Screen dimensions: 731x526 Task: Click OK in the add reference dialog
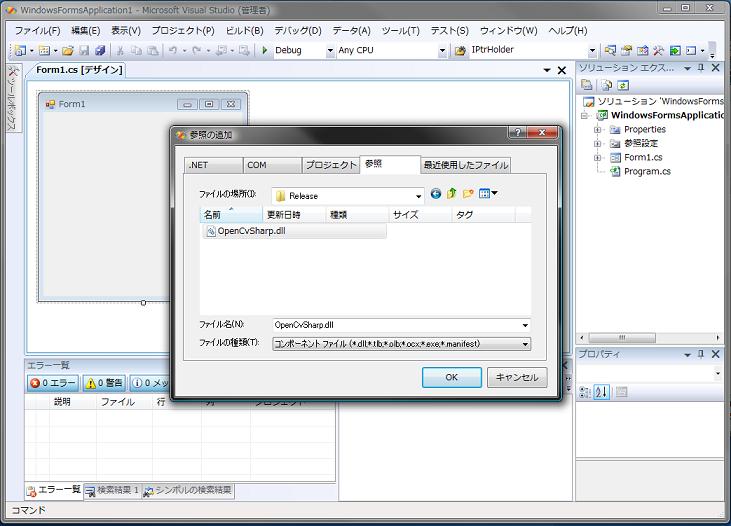pyautogui.click(x=451, y=377)
